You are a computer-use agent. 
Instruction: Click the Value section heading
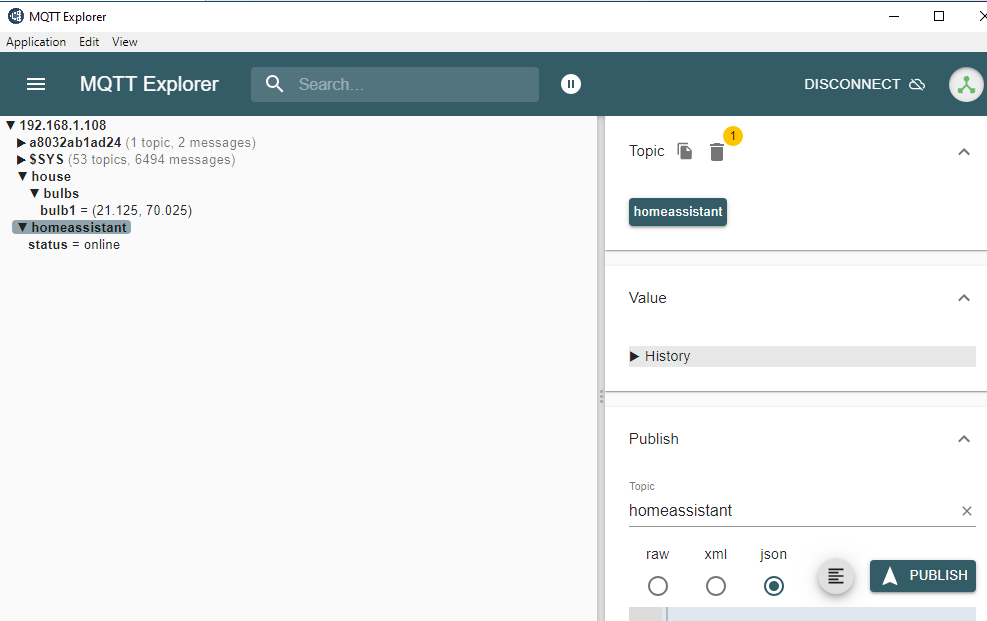[648, 298]
